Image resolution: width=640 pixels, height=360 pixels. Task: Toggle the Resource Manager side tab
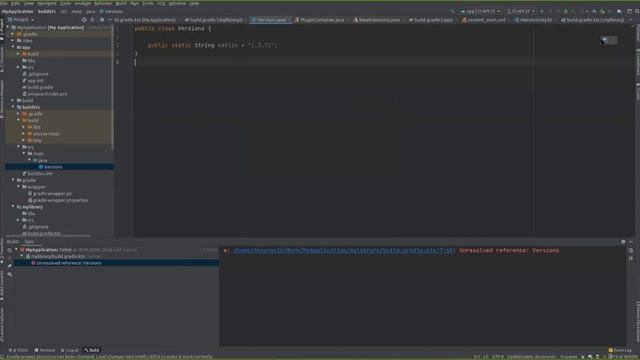[x=2, y=99]
